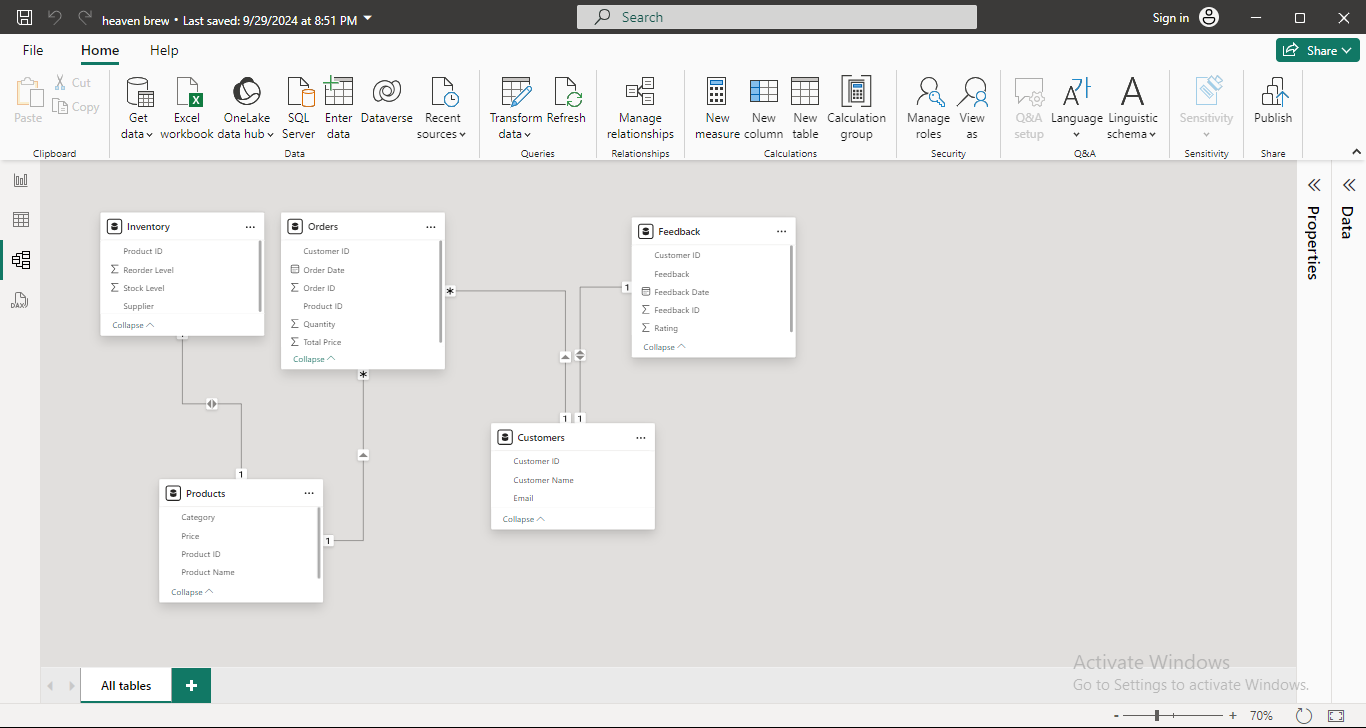Open the Get data source menu

(138, 109)
